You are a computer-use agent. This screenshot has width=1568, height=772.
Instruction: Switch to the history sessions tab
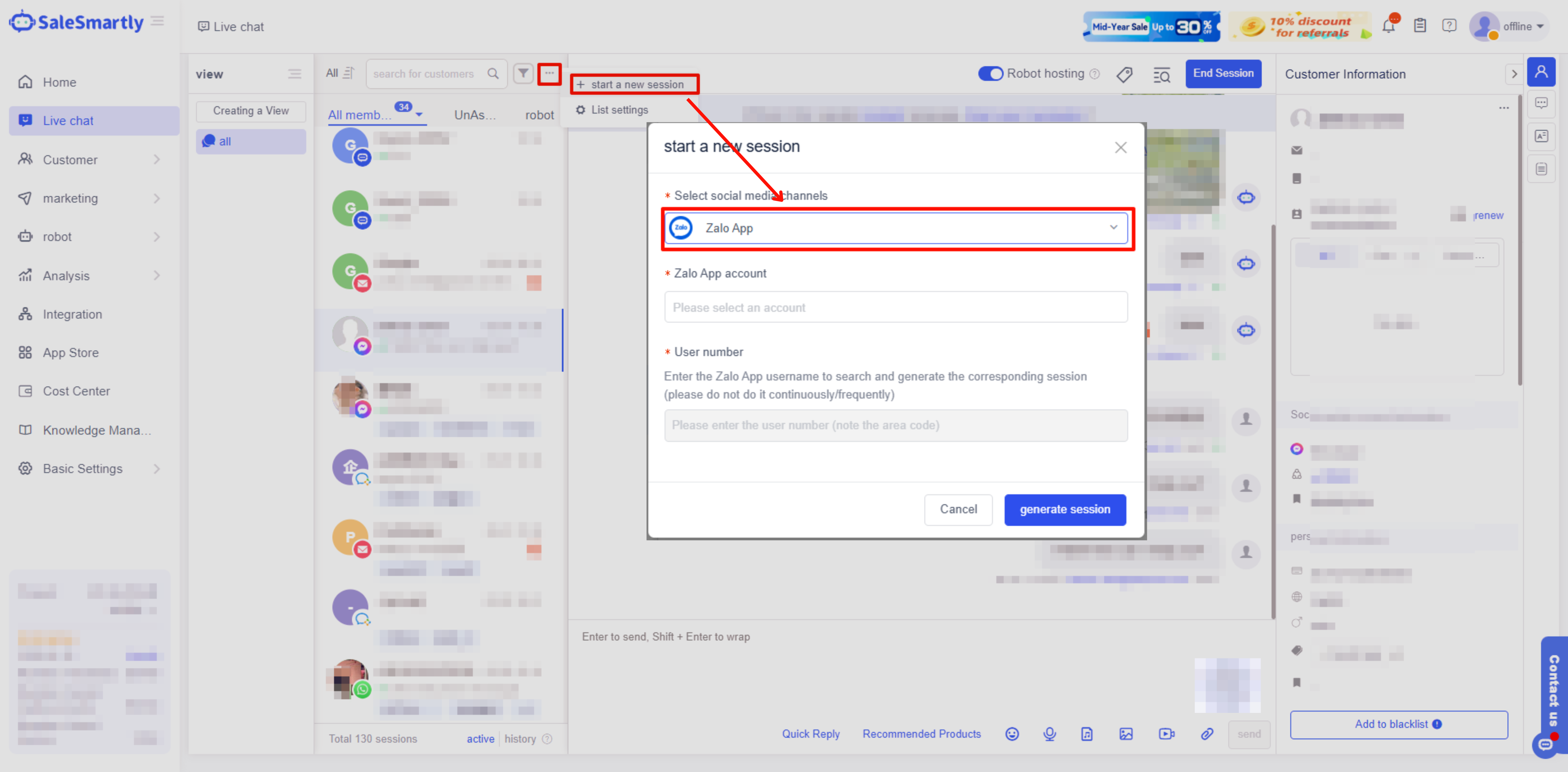520,738
